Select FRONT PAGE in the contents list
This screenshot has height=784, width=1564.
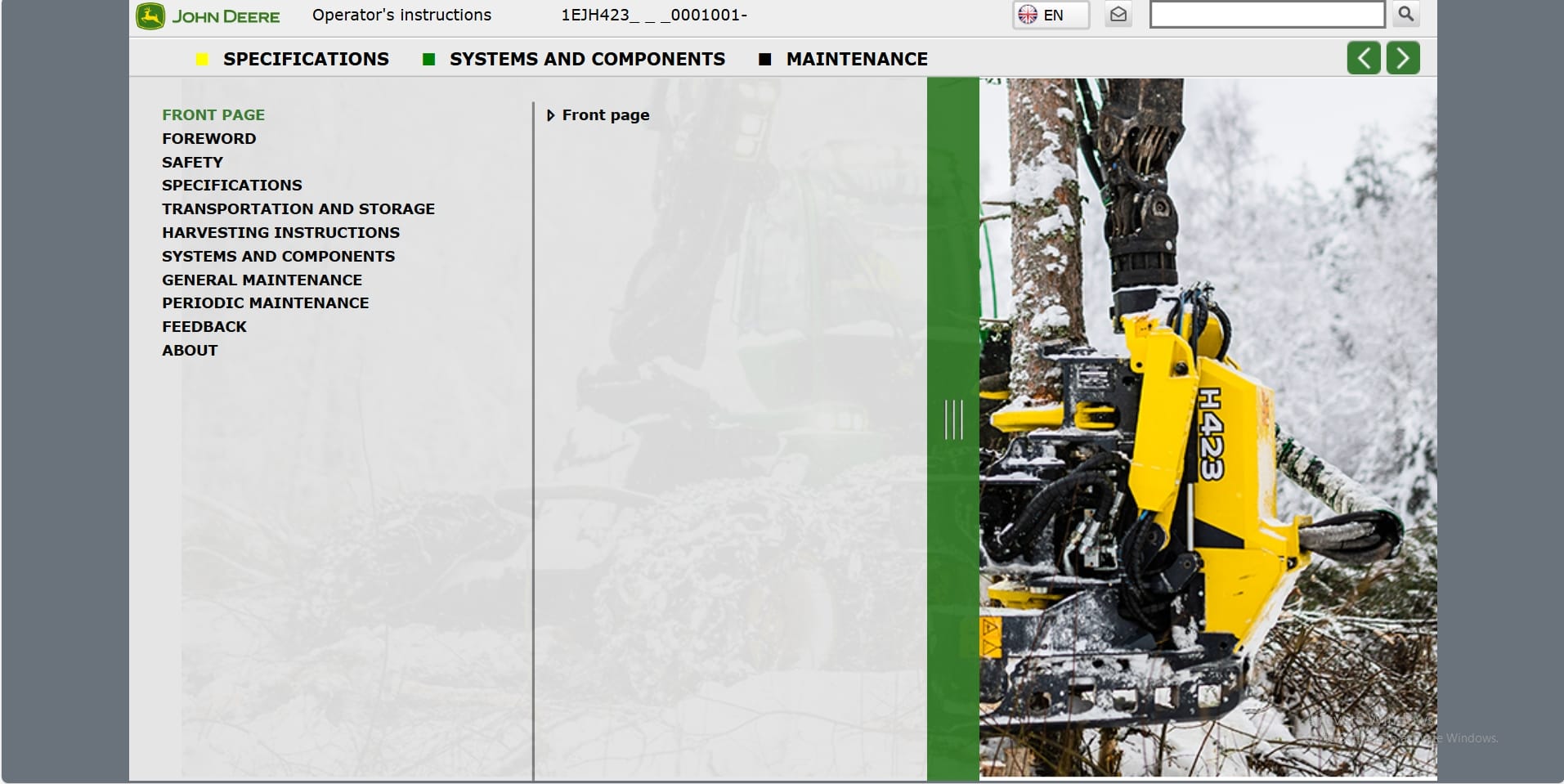213,115
